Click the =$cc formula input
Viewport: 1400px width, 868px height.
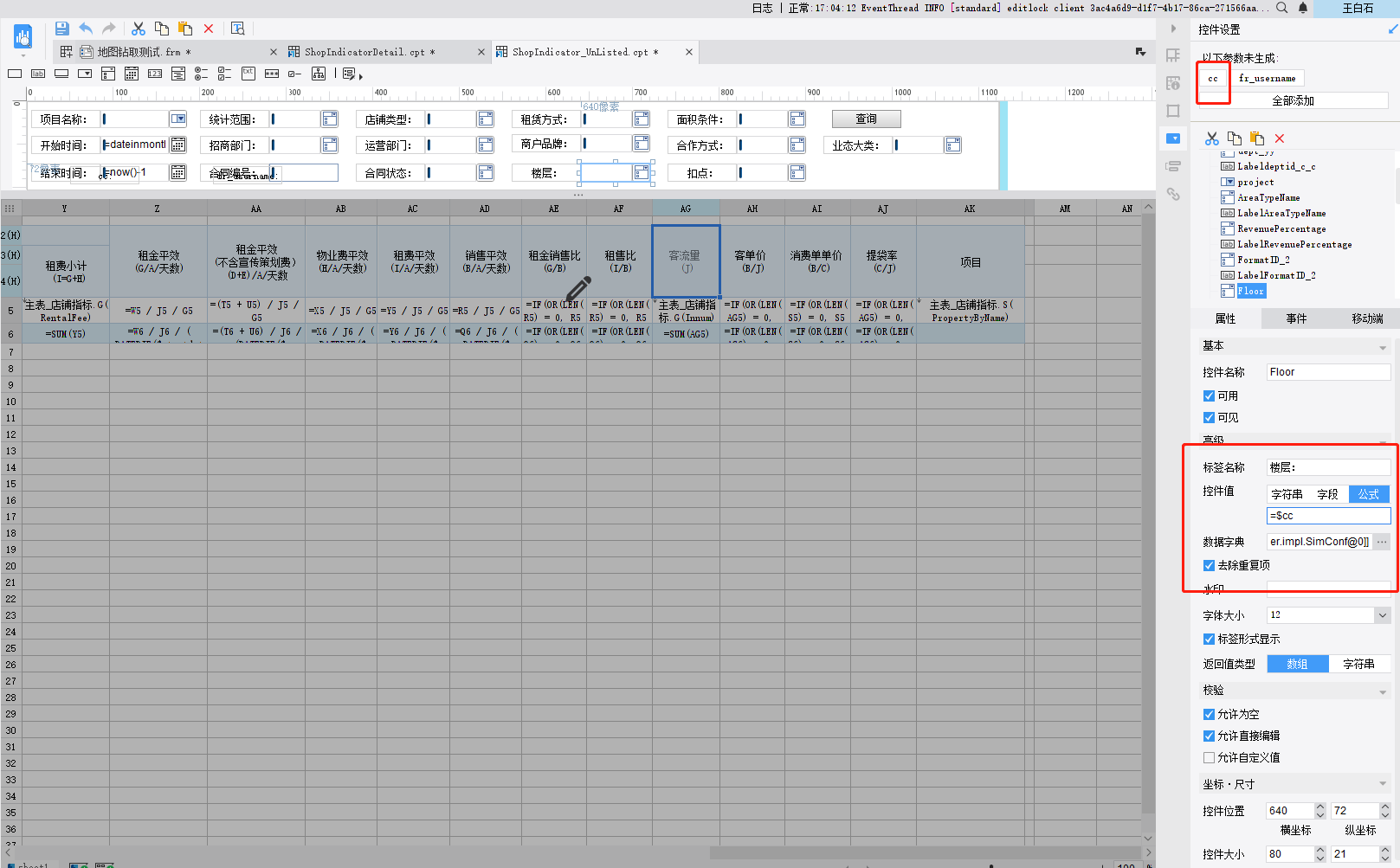(1328, 516)
